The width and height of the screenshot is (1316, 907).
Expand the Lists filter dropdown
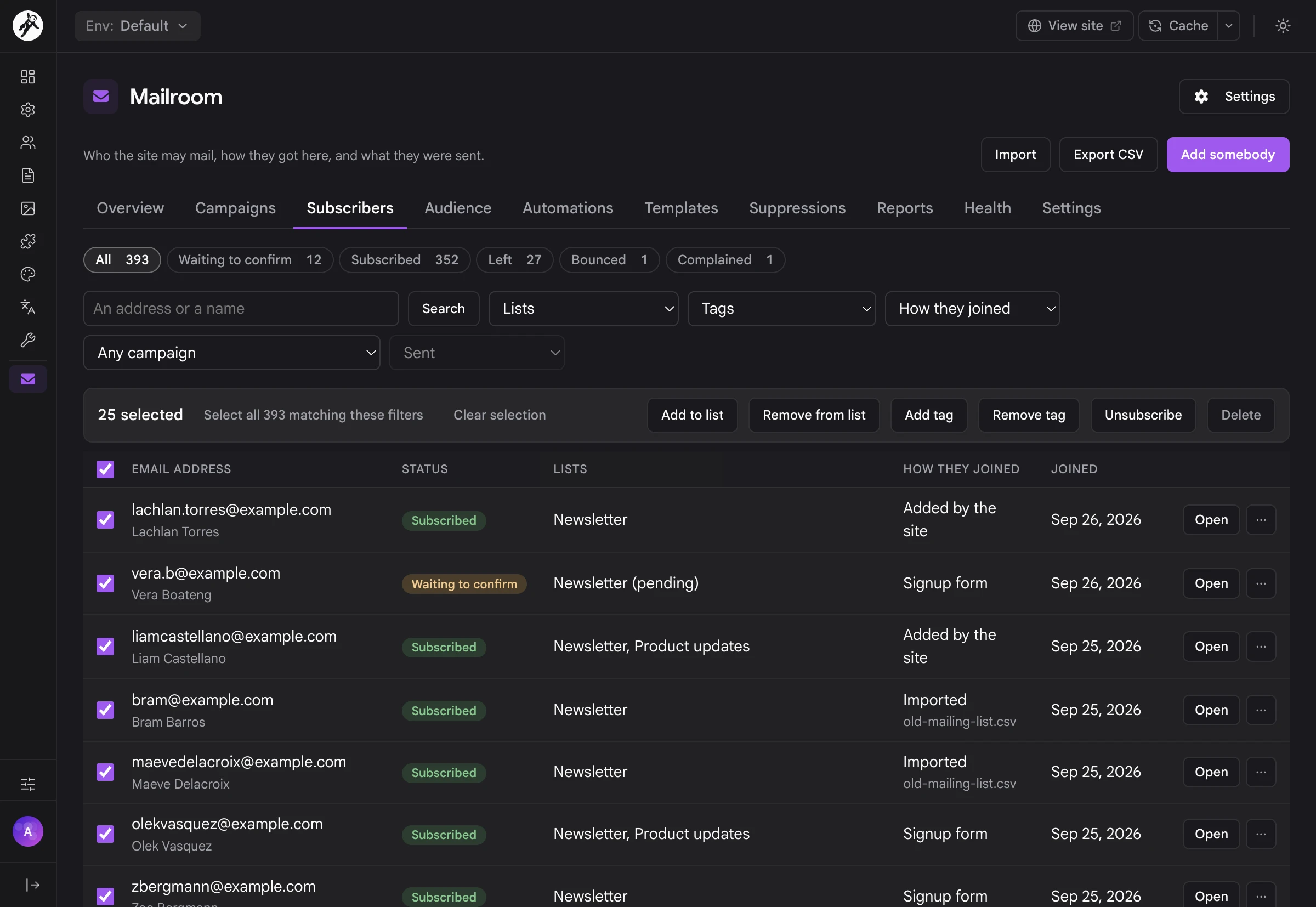(583, 309)
